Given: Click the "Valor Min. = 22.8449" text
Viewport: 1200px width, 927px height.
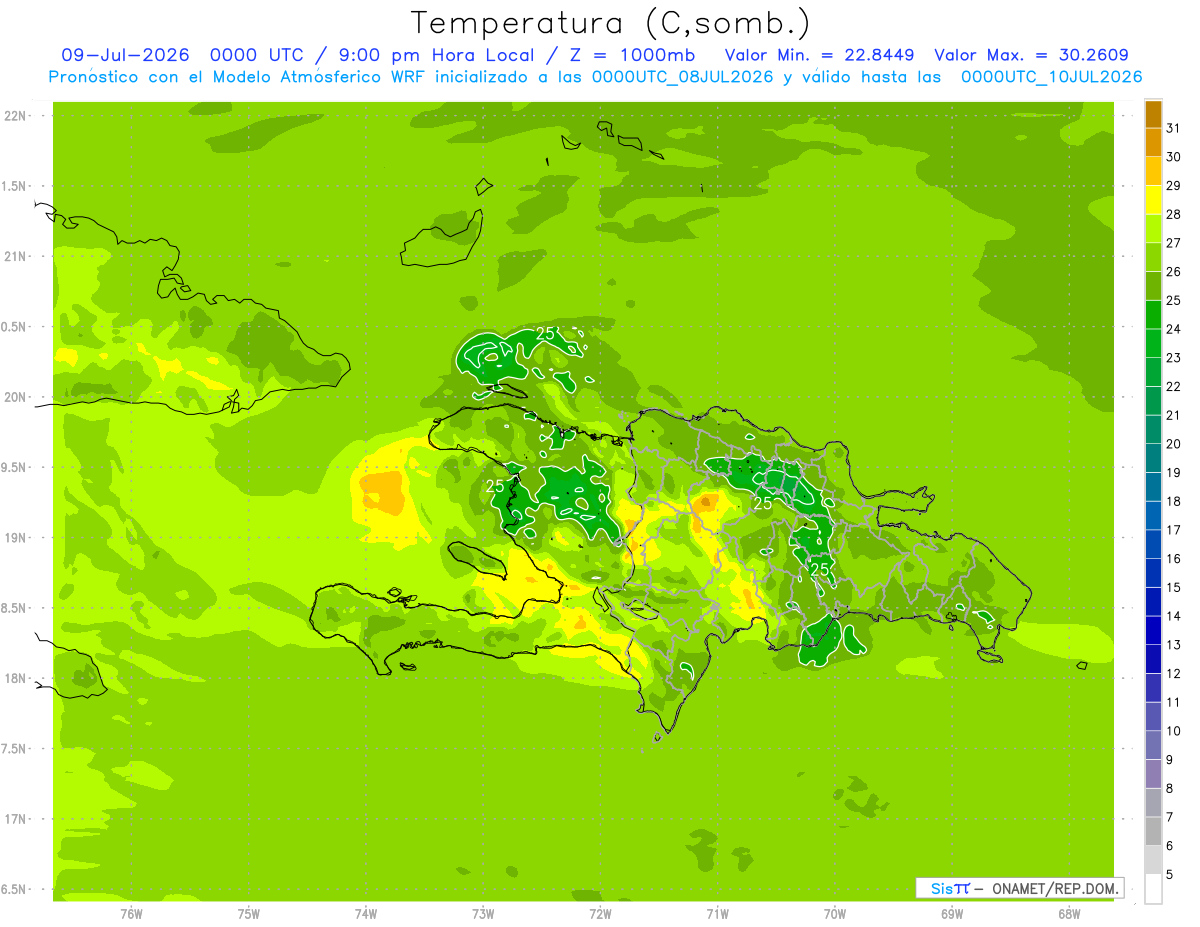Looking at the screenshot, I should [x=820, y=55].
